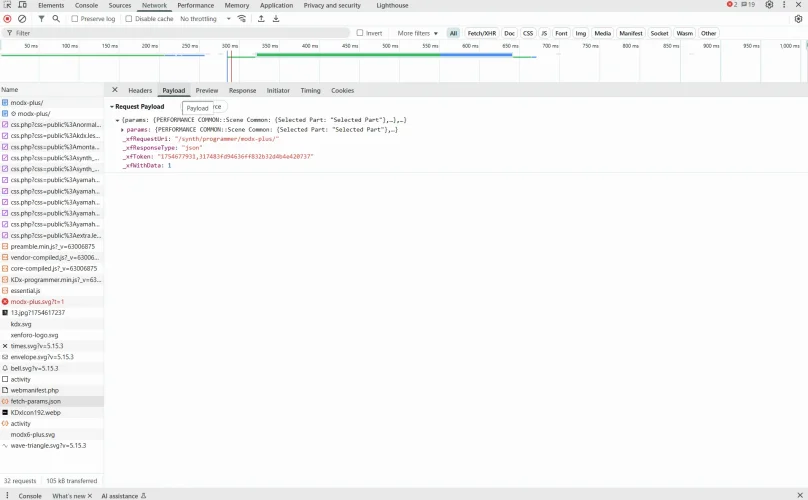
Task: Toggle the filter funnel icon
Action: 41,19
